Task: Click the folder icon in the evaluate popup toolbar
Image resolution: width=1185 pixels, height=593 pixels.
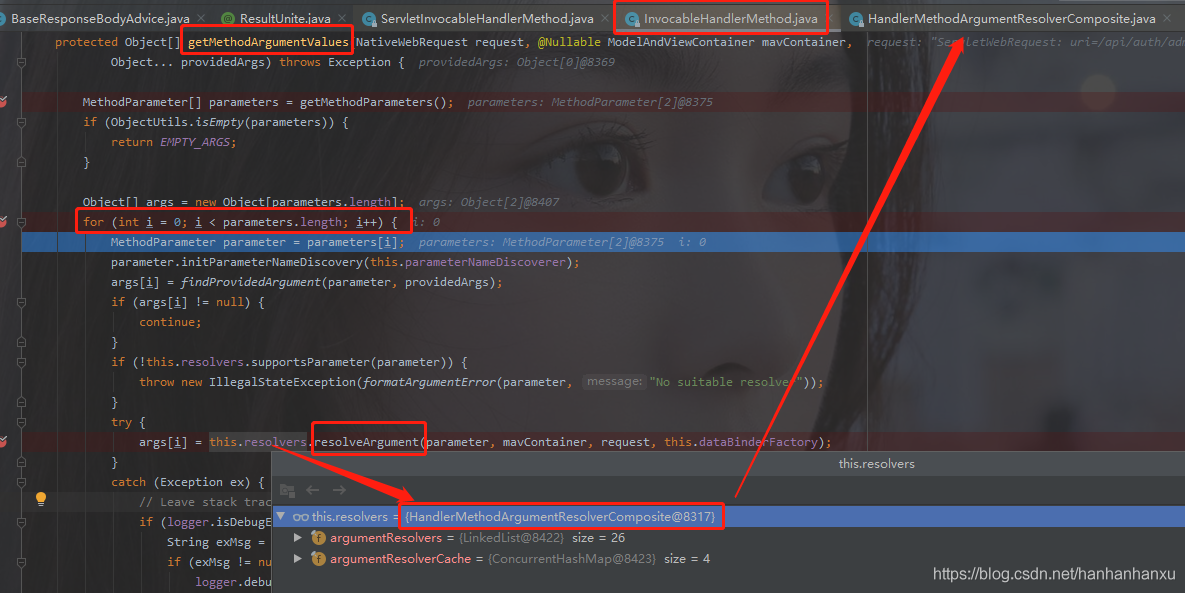Action: click(287, 490)
